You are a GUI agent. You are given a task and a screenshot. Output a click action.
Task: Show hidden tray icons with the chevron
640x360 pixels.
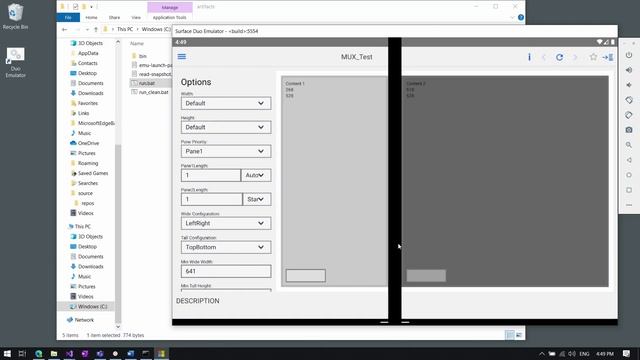point(542,353)
